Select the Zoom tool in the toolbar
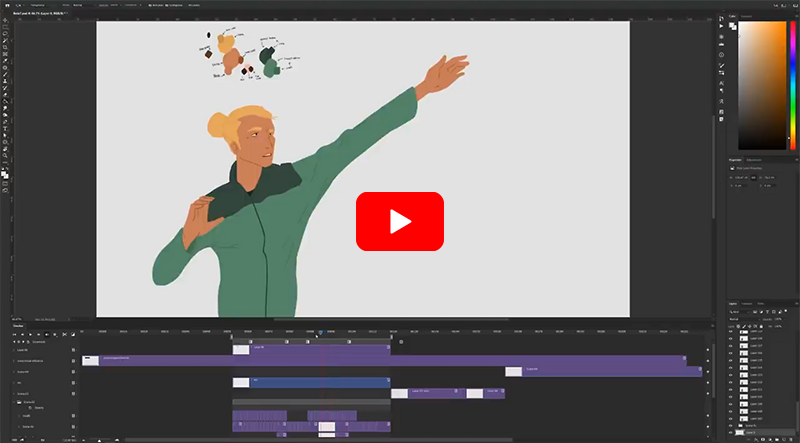The height and width of the screenshot is (443, 800). (x=5, y=155)
